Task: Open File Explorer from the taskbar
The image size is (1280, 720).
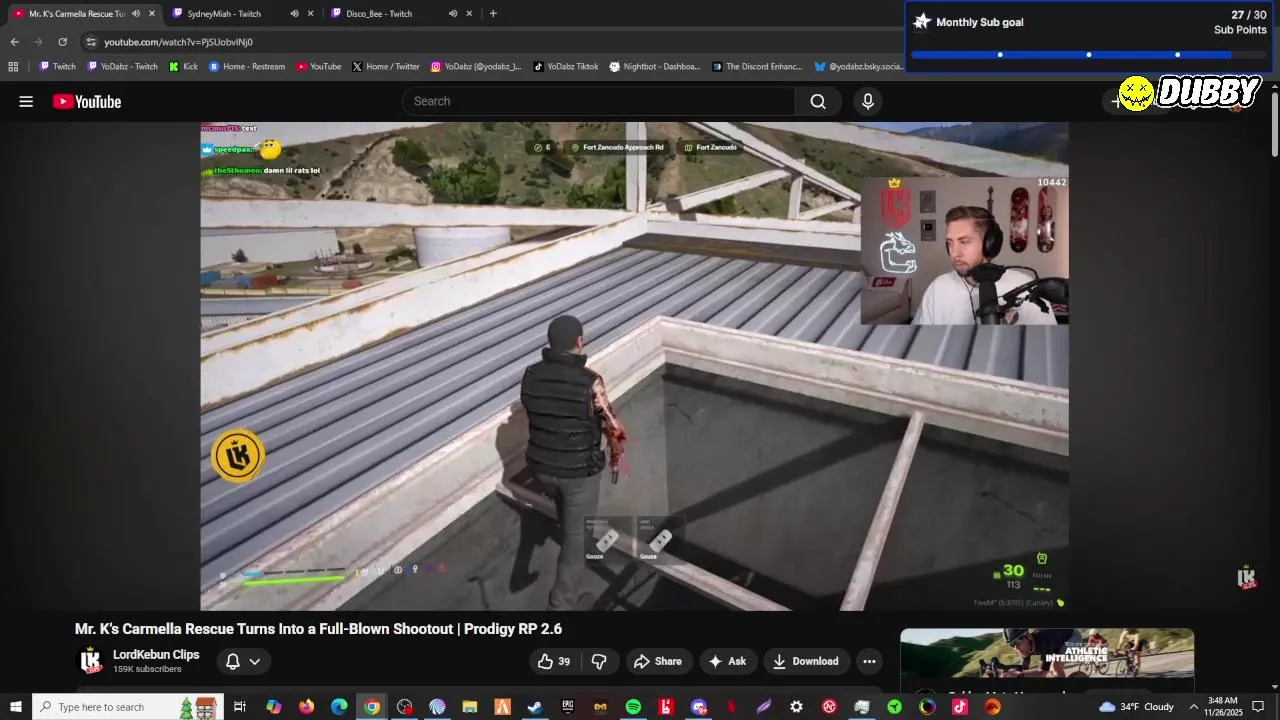Action: pos(470,707)
